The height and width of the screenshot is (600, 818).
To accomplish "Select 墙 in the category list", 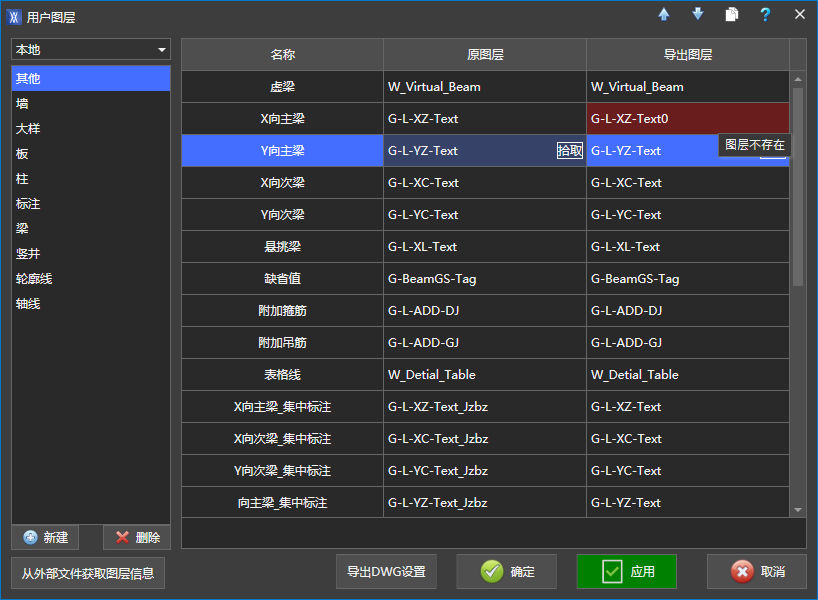I will 22,103.
